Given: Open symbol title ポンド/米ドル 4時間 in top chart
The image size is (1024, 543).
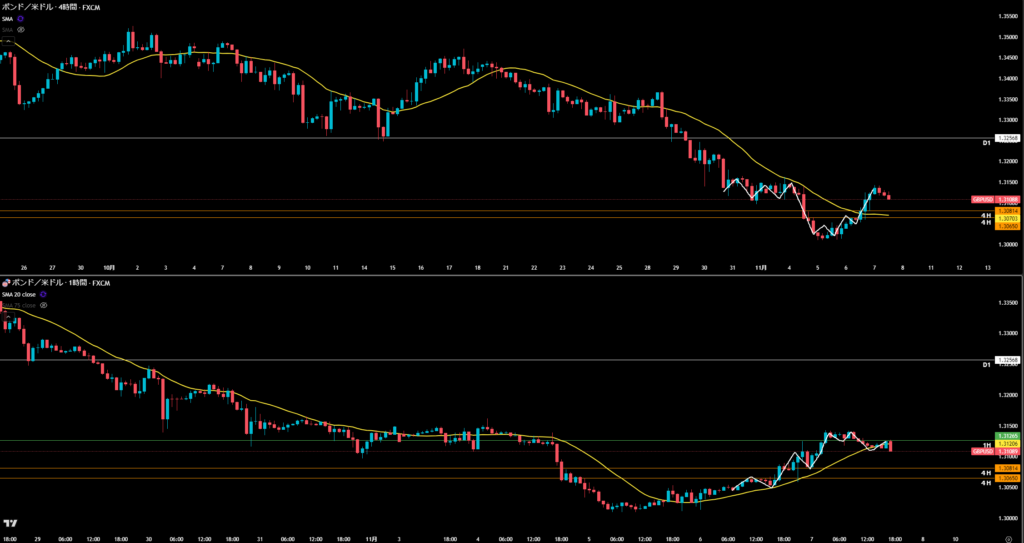Looking at the screenshot, I should tap(40, 6).
